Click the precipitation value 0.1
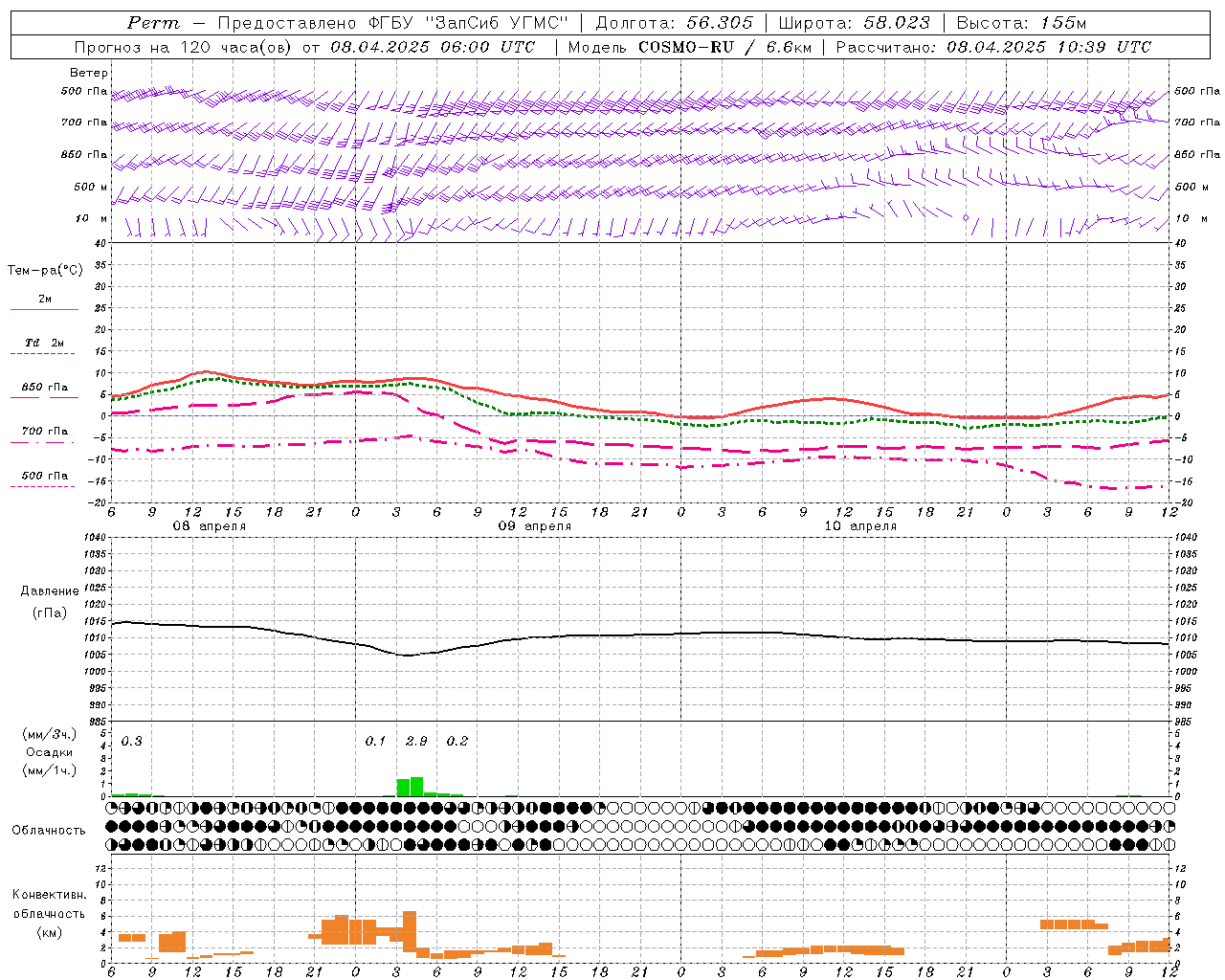This screenshot has height=980, width=1225. 375,741
